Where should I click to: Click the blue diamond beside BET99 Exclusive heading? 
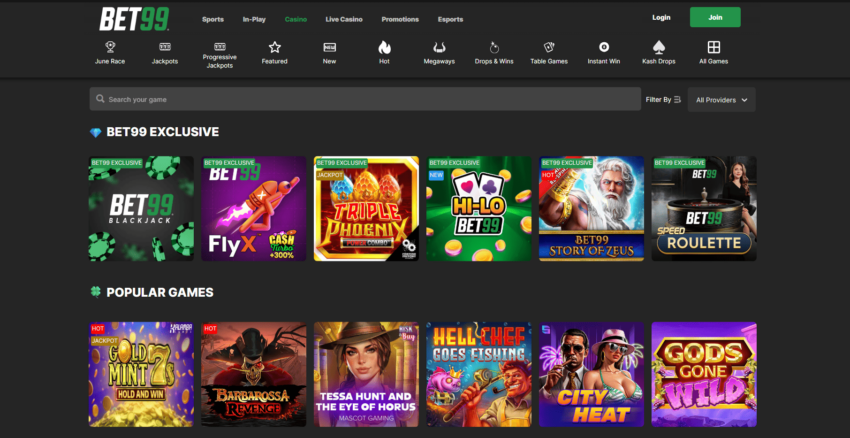pyautogui.click(x=95, y=132)
